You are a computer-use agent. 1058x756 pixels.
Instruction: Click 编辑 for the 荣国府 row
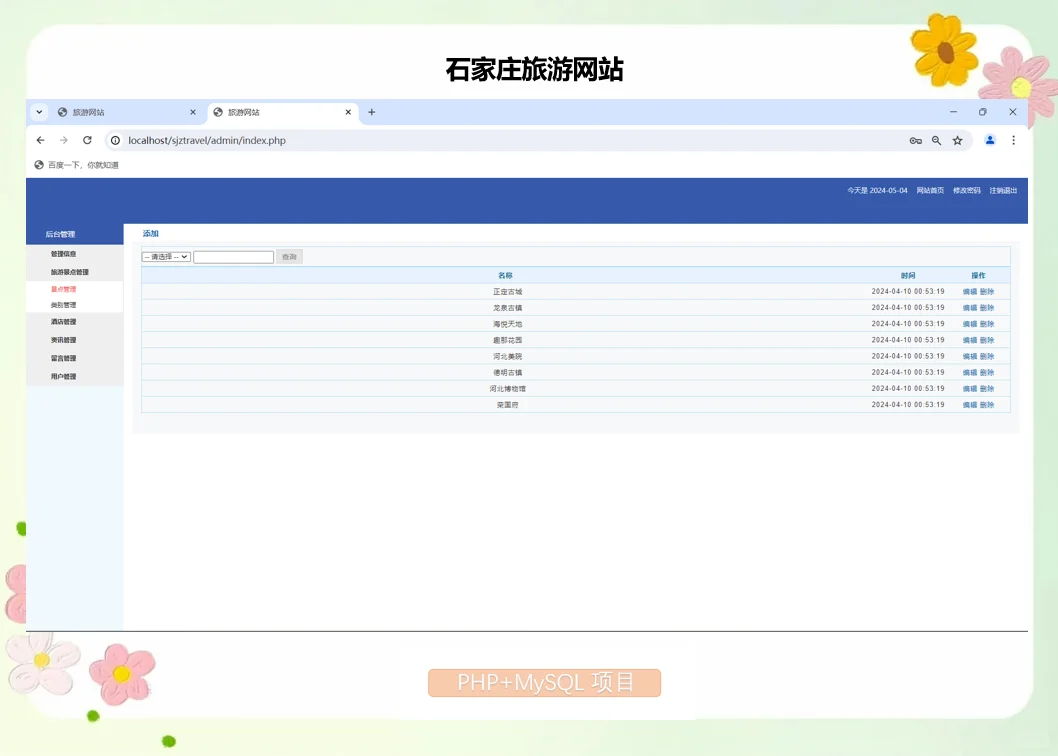(x=968, y=404)
